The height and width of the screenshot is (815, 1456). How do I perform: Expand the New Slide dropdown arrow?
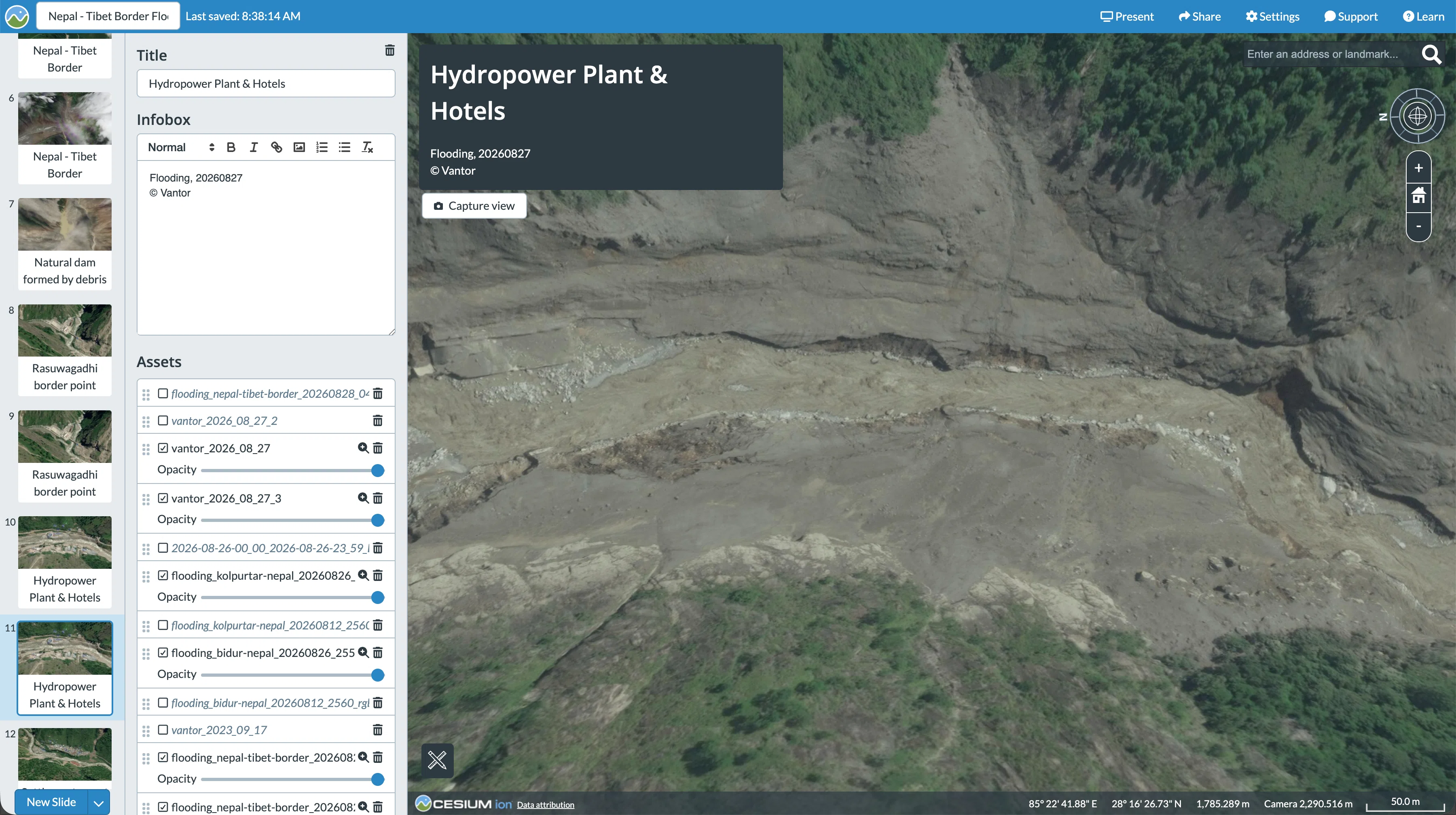pos(98,802)
